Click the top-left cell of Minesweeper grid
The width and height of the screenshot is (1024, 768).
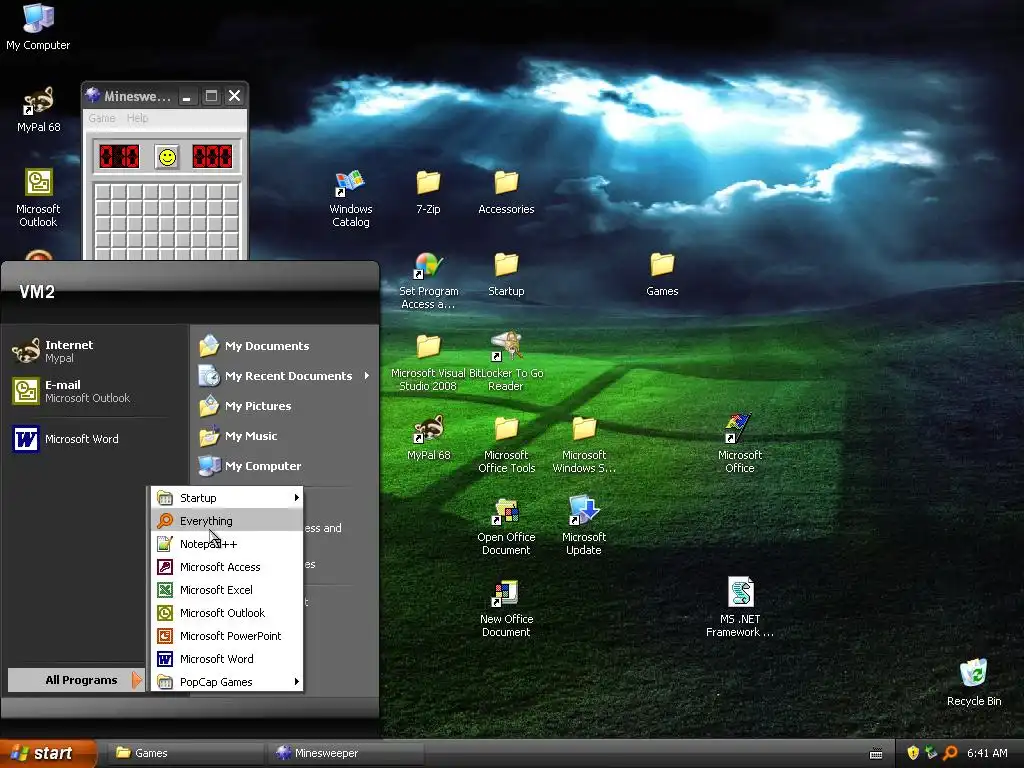click(x=103, y=192)
